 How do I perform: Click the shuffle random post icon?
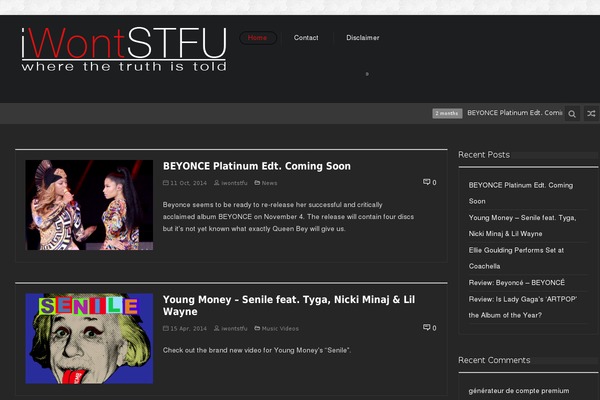[591, 114]
